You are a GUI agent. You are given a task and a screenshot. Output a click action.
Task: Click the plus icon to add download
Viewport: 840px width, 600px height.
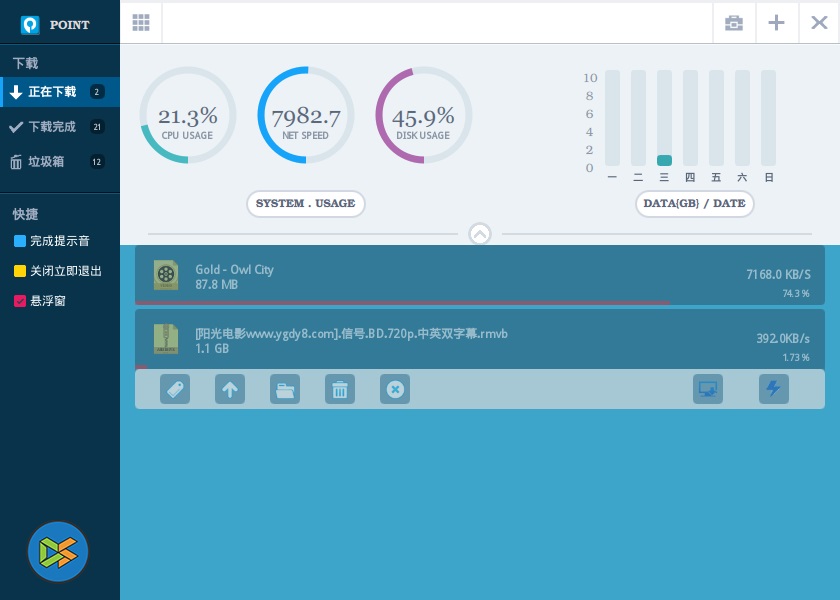click(776, 23)
